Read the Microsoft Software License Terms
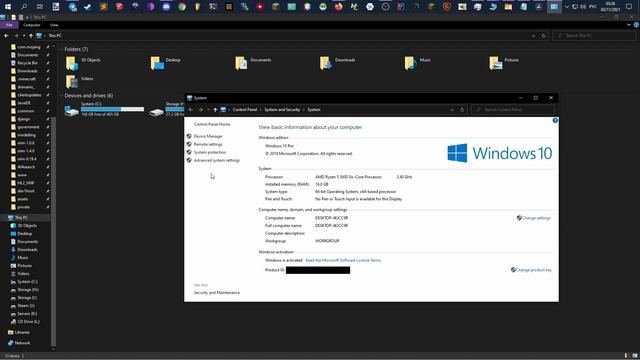 (343, 260)
